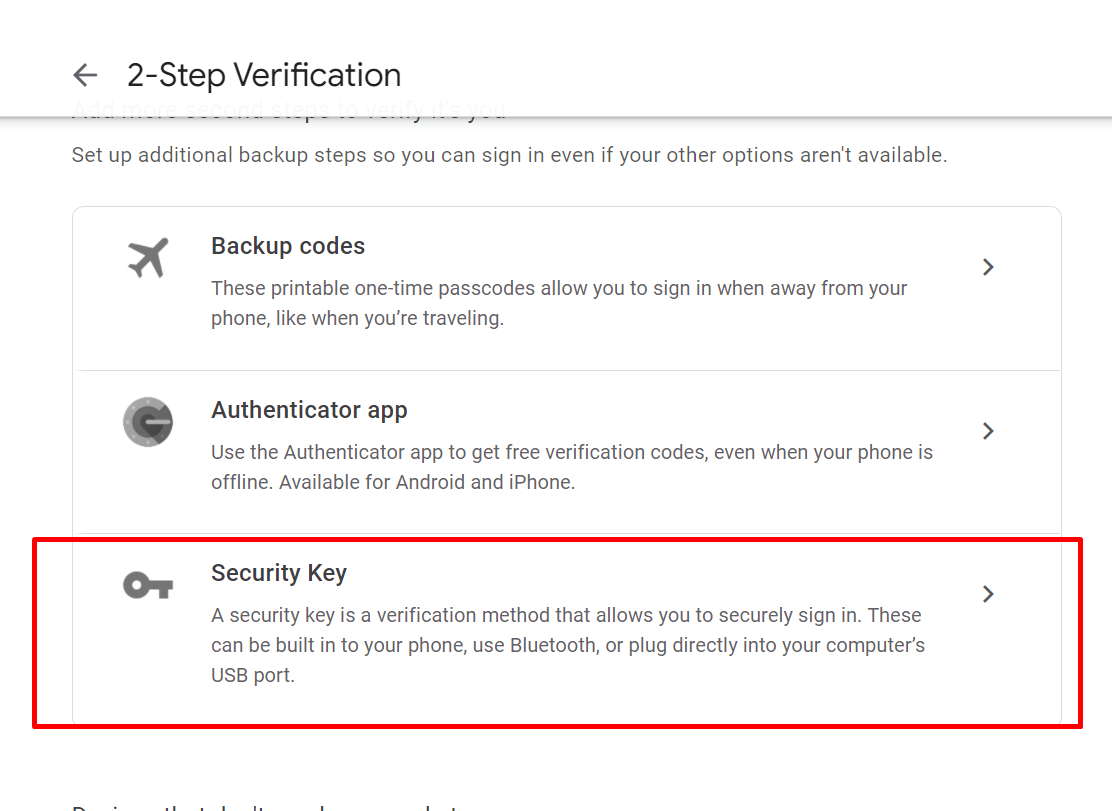Open the Security Key title
The width and height of the screenshot is (1112, 811).
279,573
